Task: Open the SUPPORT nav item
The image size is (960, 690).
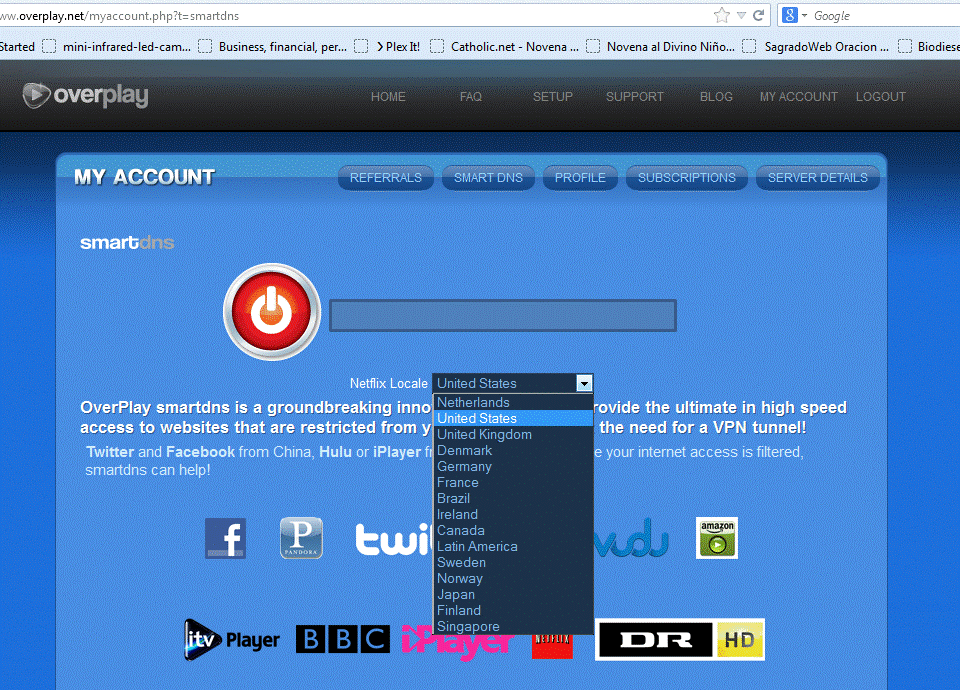Action: click(635, 97)
